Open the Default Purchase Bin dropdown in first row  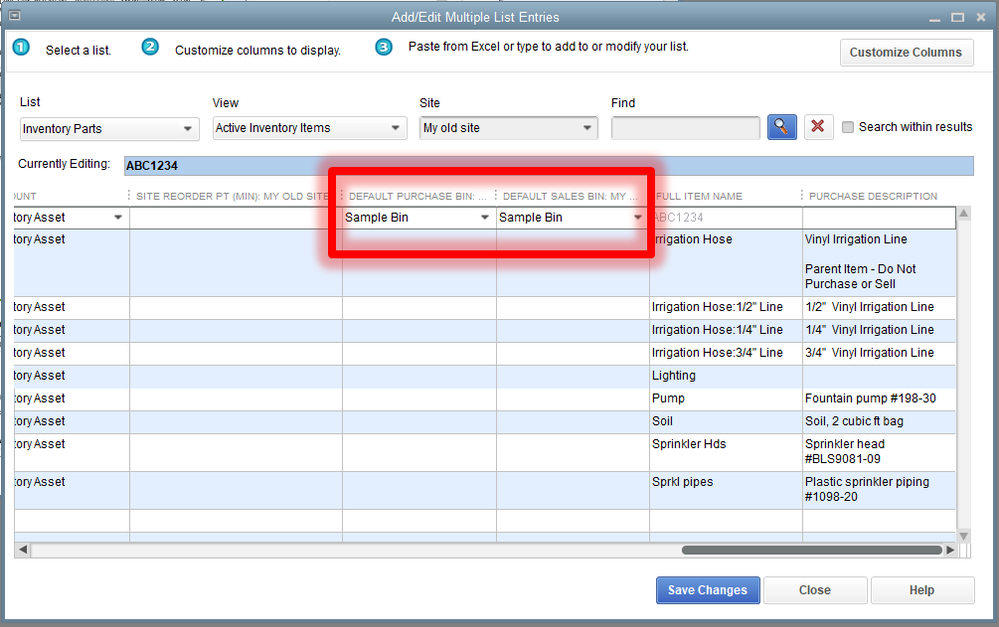point(485,218)
